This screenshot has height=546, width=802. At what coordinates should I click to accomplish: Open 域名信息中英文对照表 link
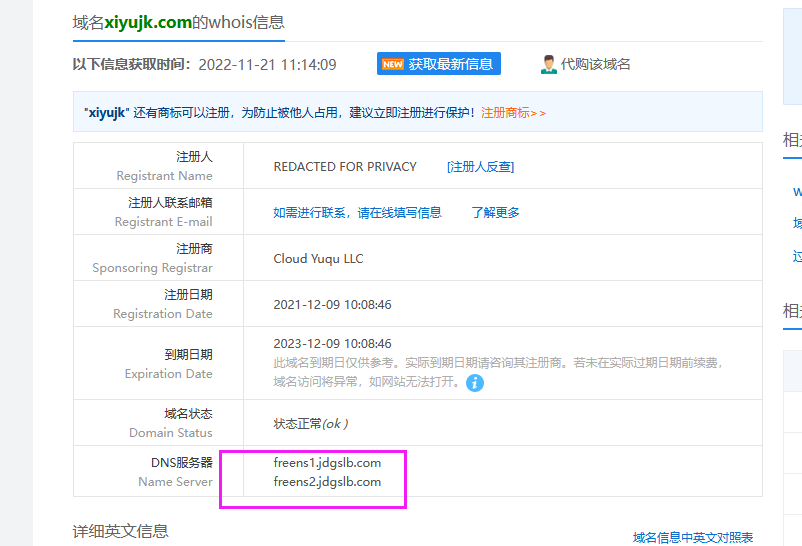pyautogui.click(x=693, y=538)
